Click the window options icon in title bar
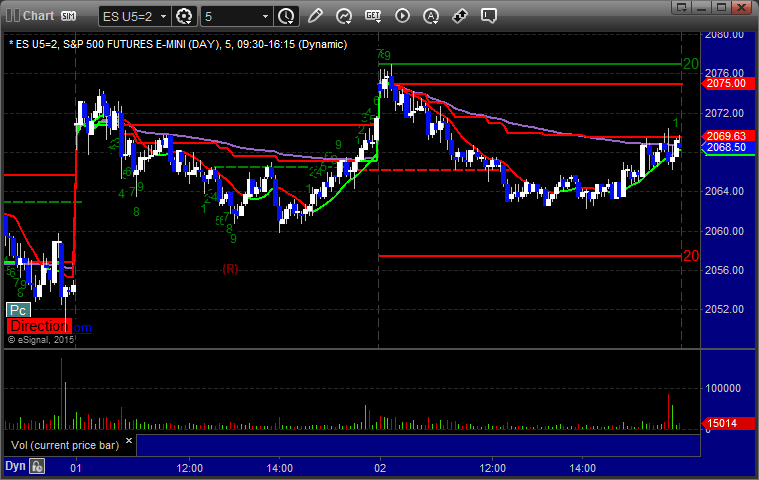This screenshot has height=480, width=759. click(x=682, y=7)
